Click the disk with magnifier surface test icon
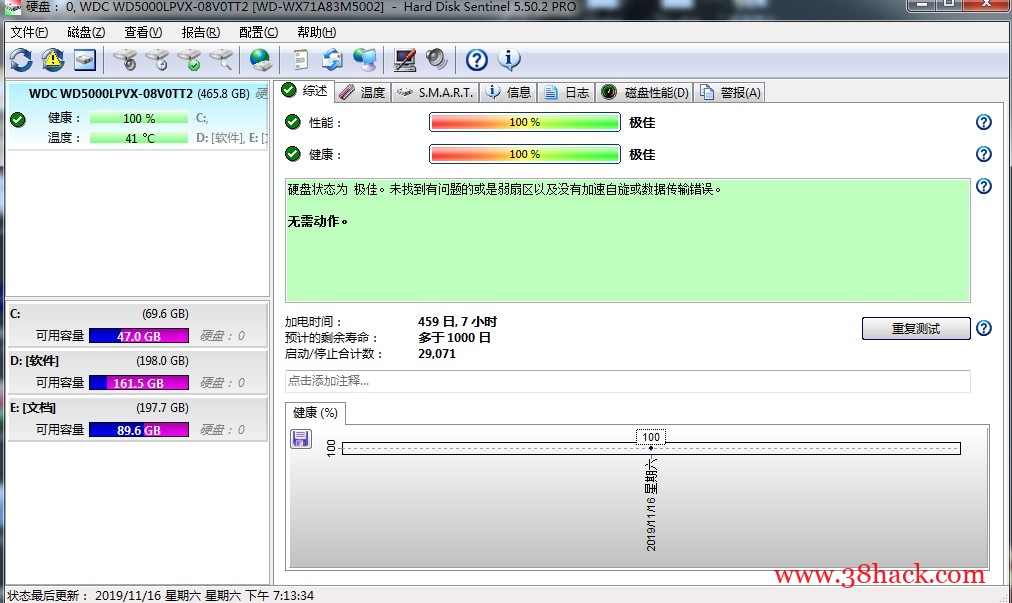Viewport: 1012px width, 603px height. [x=221, y=60]
